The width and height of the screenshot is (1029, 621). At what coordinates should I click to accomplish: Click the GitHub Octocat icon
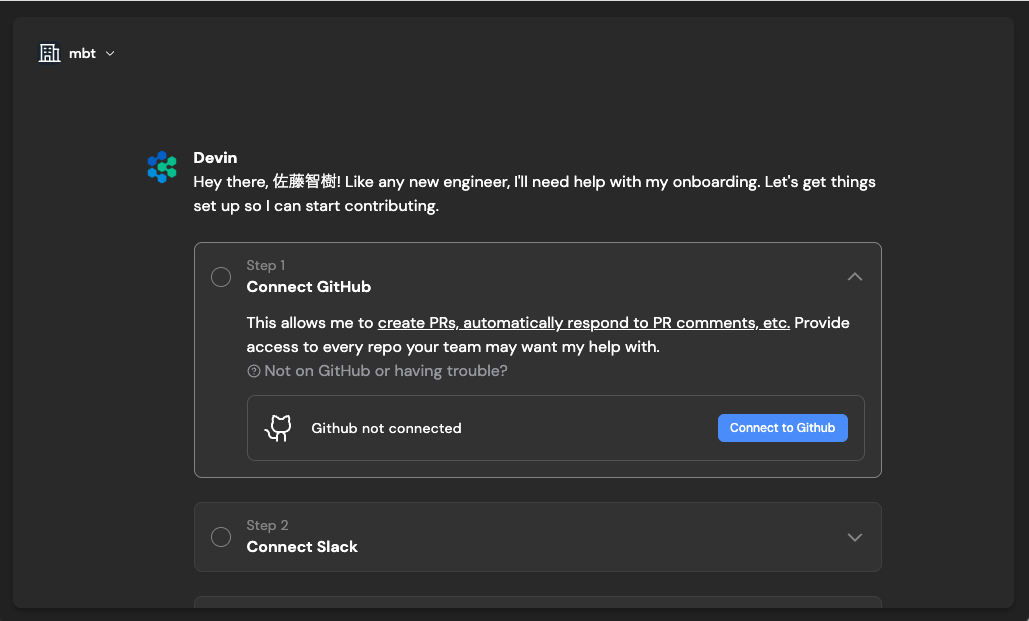278,428
